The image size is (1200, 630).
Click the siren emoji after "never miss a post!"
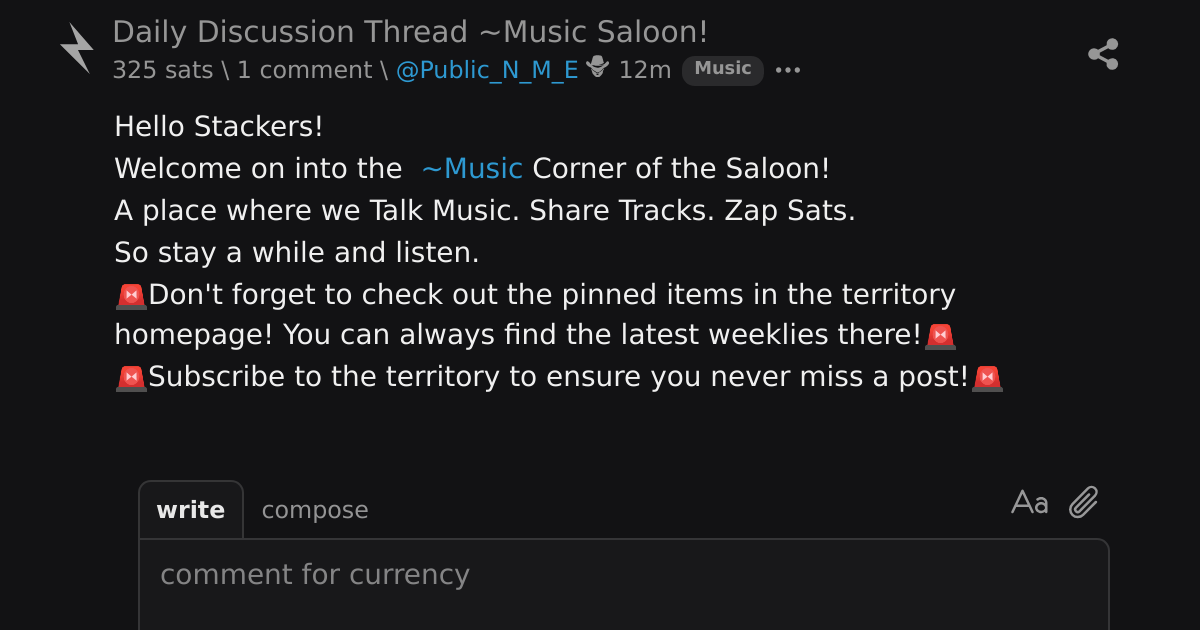pyautogui.click(x=987, y=377)
